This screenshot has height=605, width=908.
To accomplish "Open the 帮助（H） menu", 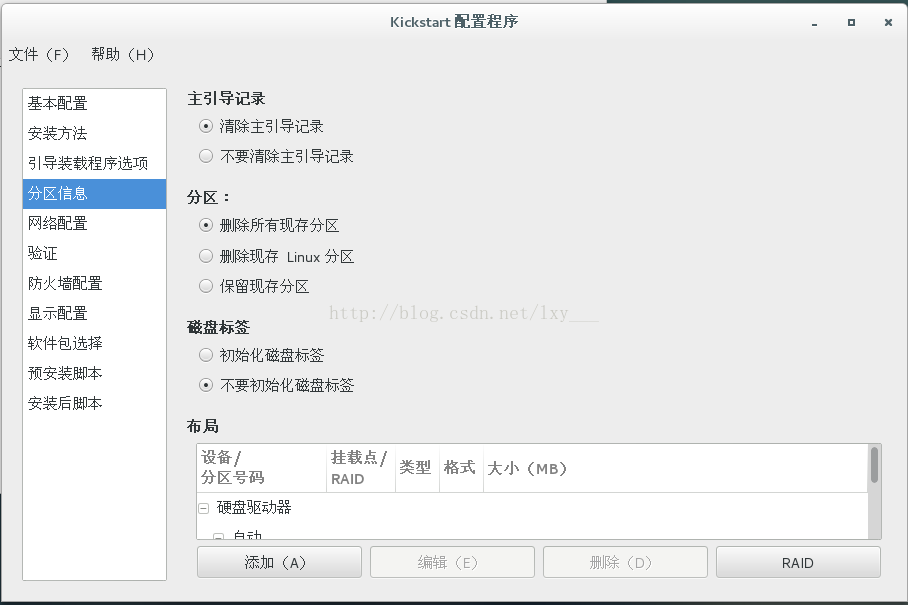I will [x=123, y=54].
